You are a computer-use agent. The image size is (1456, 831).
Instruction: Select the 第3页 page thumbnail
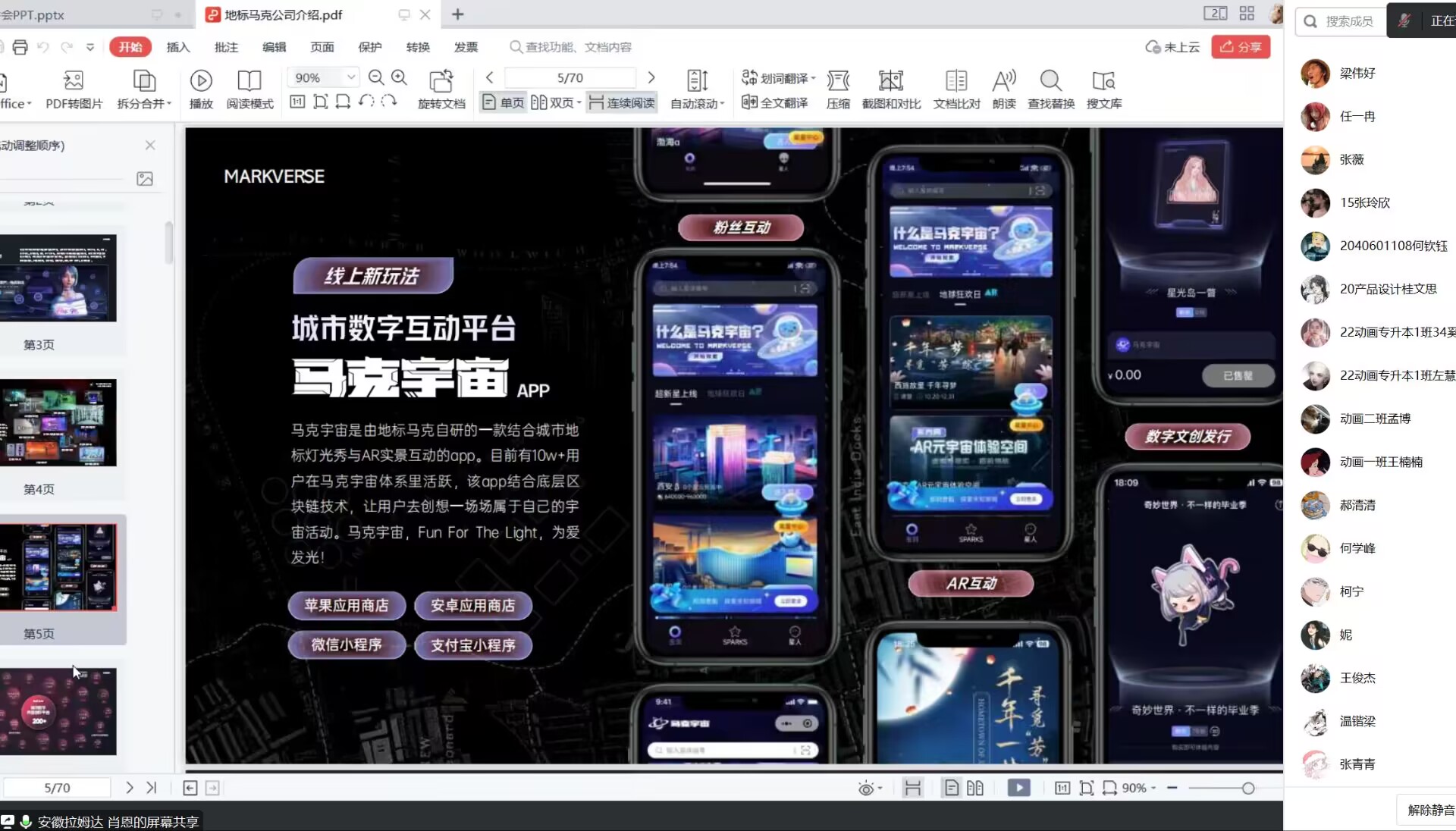[58, 278]
